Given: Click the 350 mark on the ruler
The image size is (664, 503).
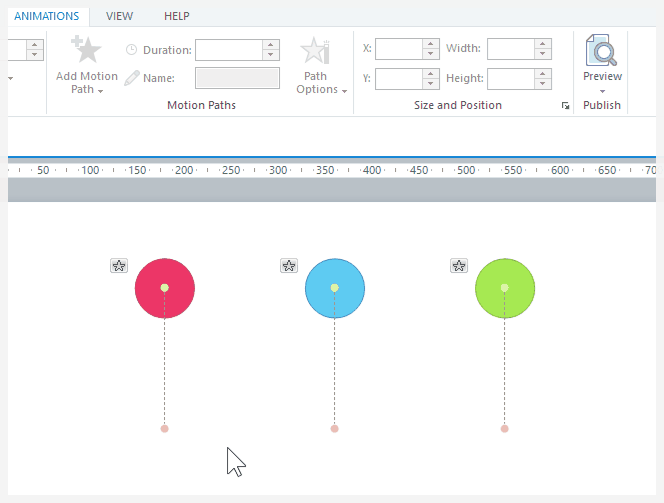Looking at the screenshot, I should point(325,170).
